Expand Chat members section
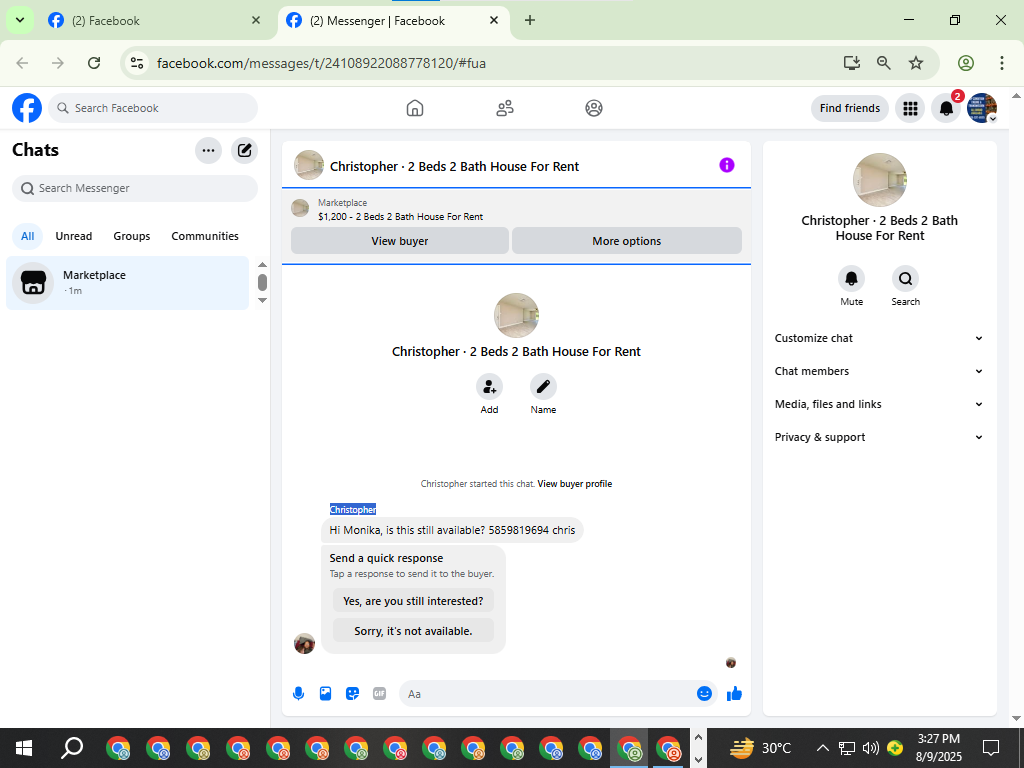The height and width of the screenshot is (768, 1024). pyautogui.click(x=879, y=371)
